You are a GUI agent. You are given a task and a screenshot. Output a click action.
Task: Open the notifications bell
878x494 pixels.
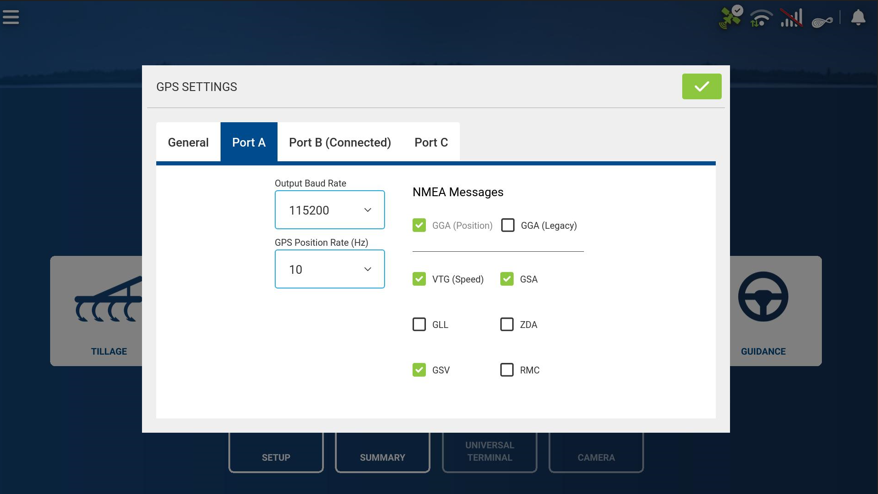[x=858, y=17]
